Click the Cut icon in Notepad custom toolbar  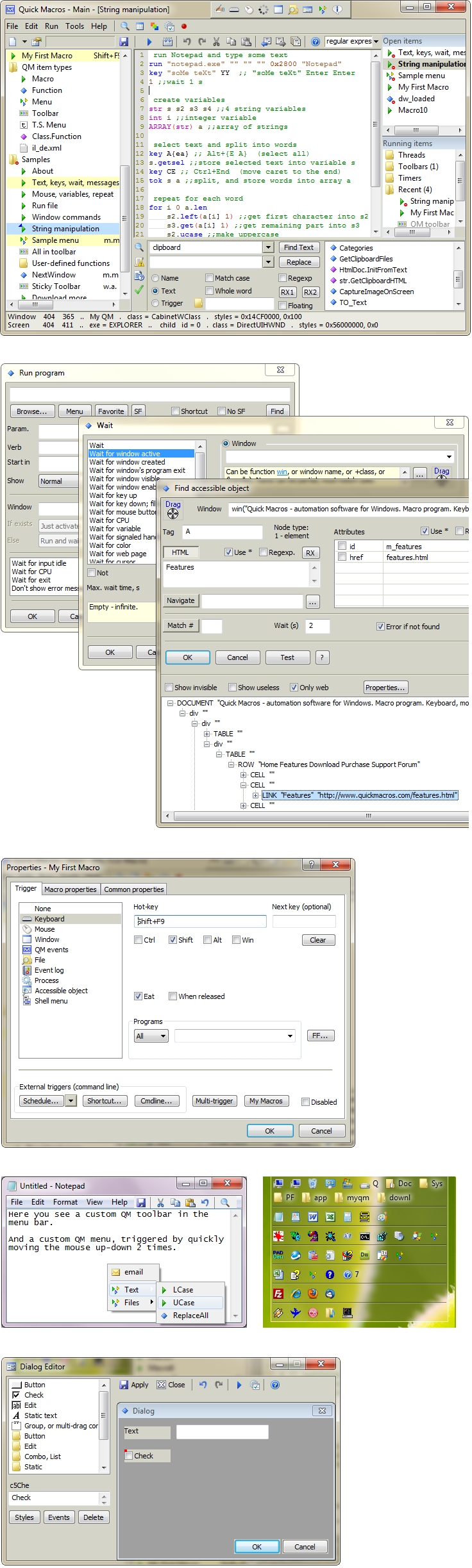point(160,1203)
